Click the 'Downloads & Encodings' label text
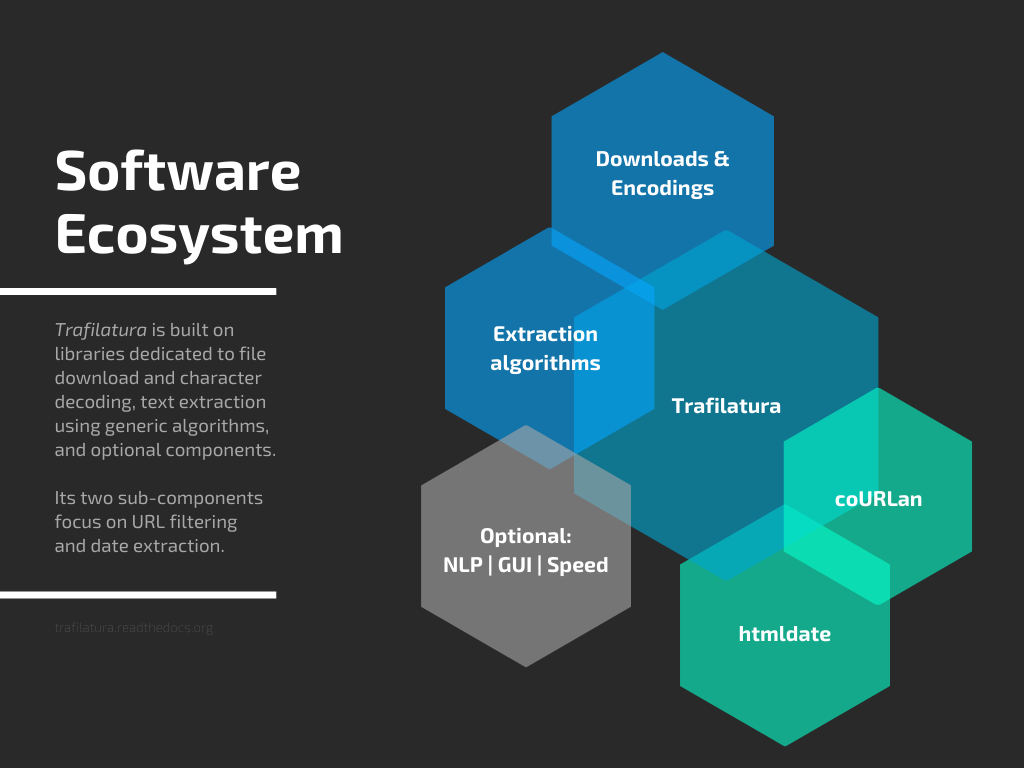This screenshot has width=1024, height=768. tap(662, 173)
